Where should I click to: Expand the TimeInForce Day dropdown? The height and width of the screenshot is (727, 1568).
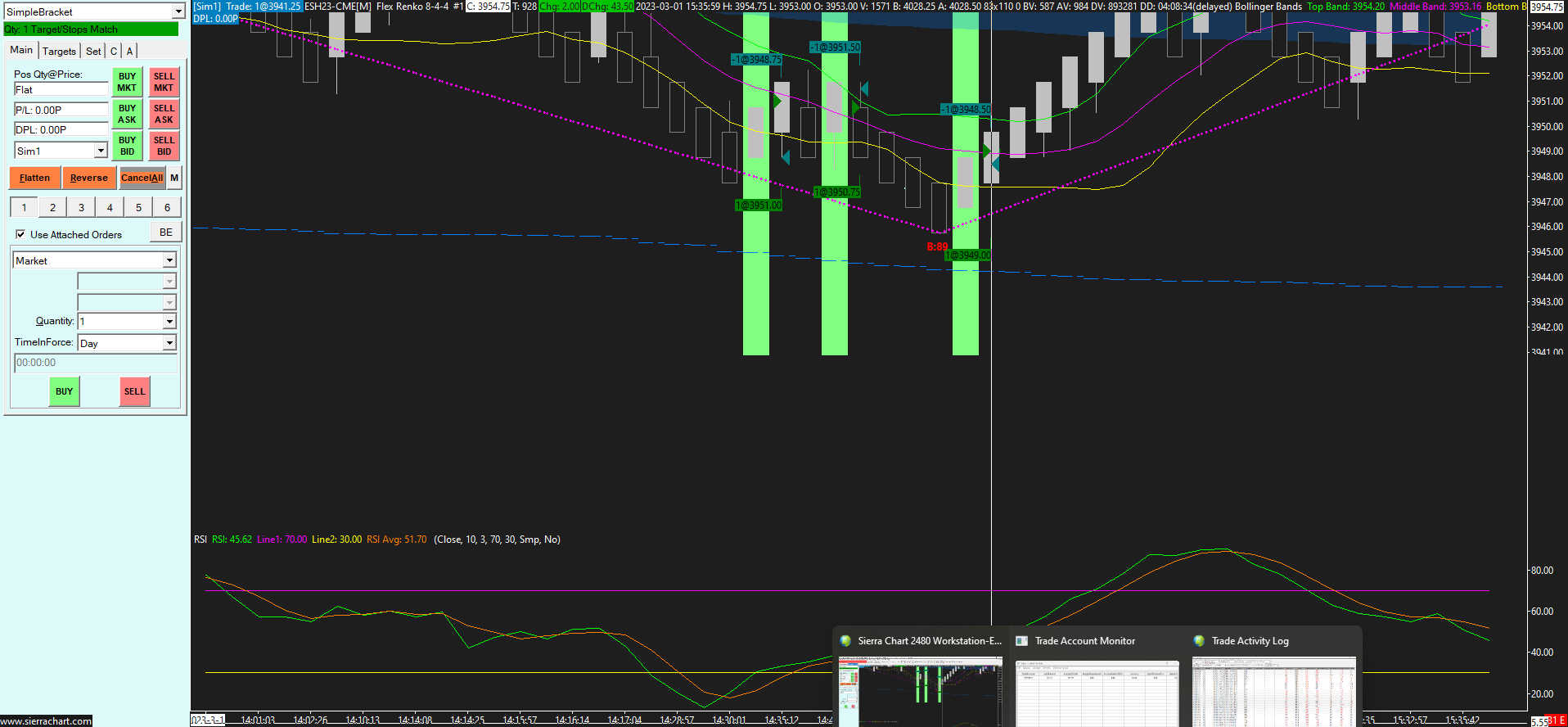pyautogui.click(x=169, y=343)
